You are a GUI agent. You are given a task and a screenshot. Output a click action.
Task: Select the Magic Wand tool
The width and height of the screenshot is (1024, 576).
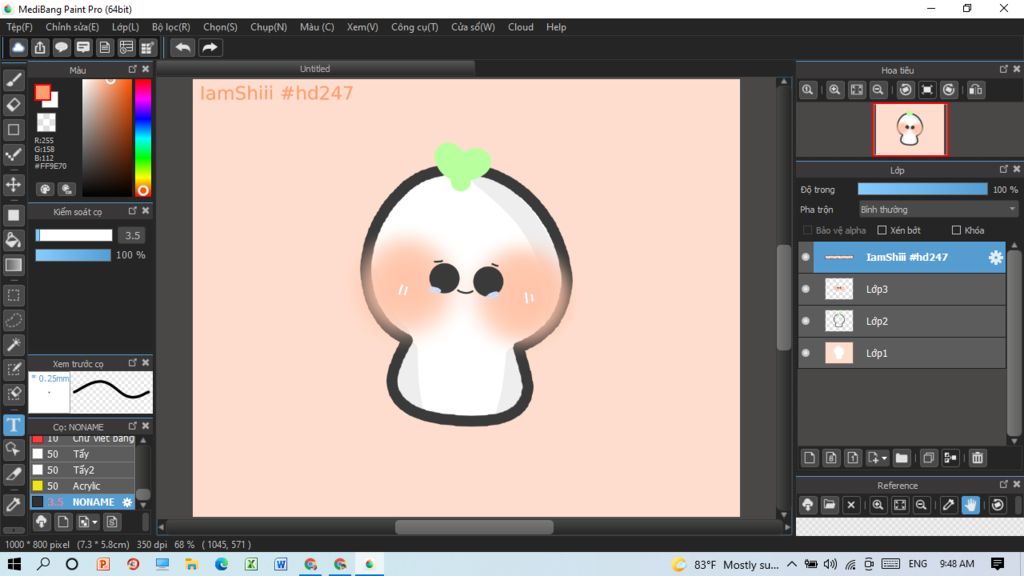[x=14, y=345]
